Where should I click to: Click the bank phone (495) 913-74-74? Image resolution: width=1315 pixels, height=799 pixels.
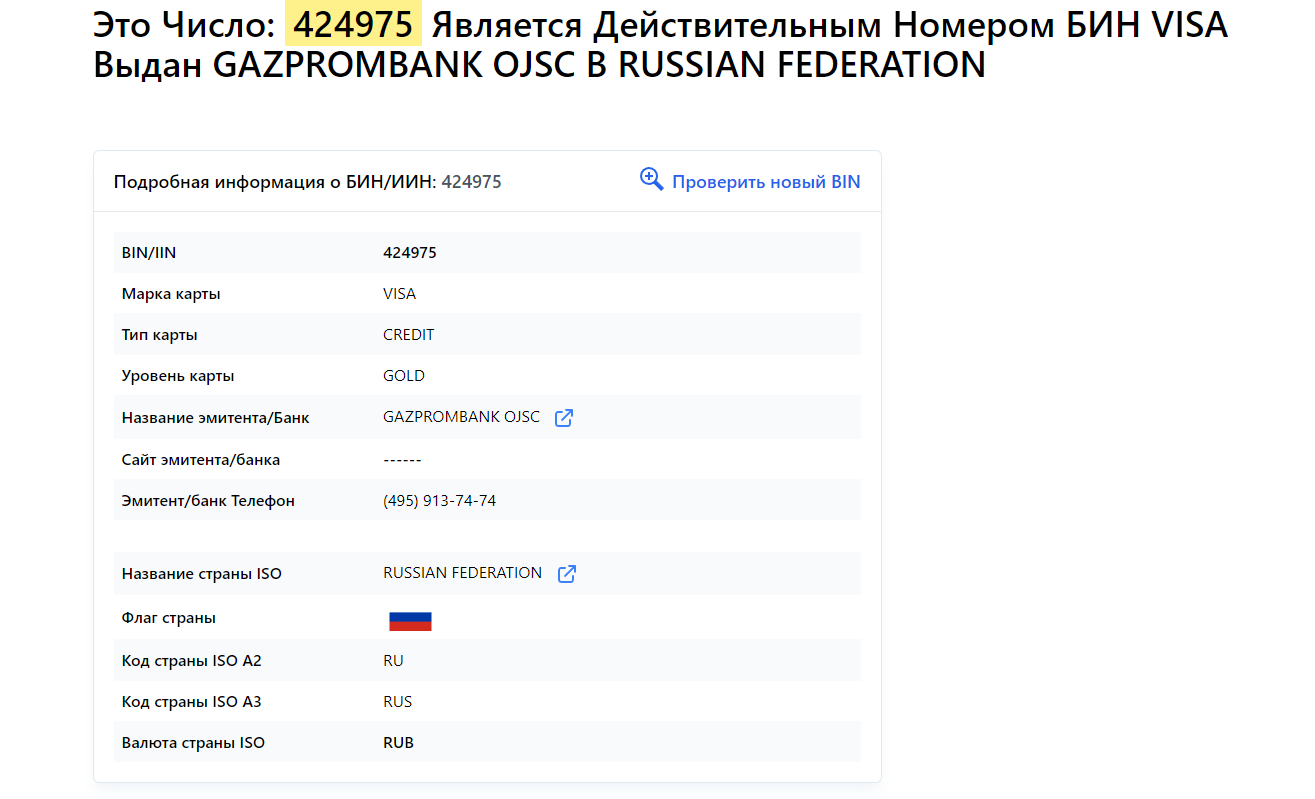pyautogui.click(x=439, y=501)
